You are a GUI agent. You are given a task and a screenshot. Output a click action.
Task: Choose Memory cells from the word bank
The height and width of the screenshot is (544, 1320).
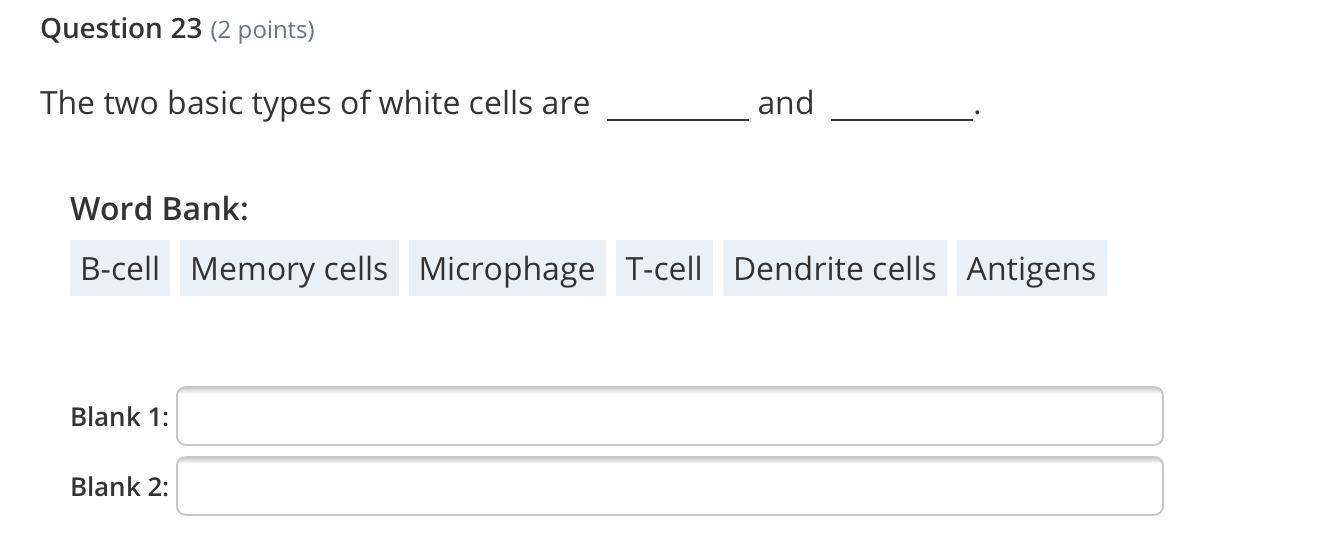pyautogui.click(x=289, y=268)
